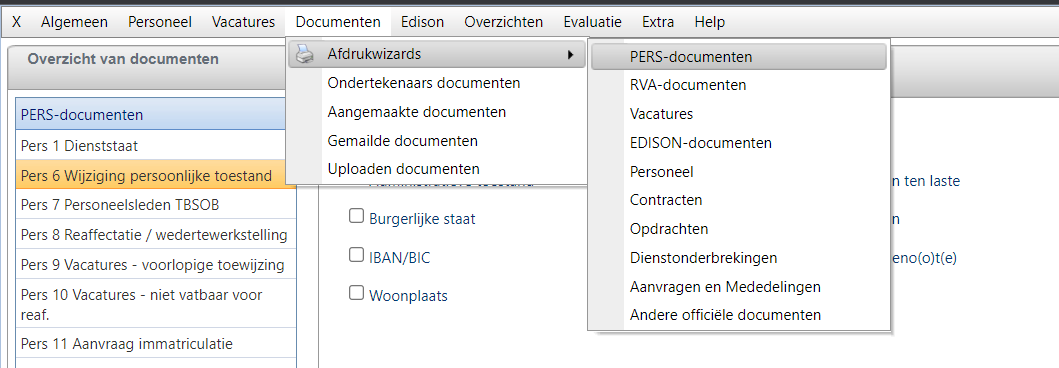Select the Afdrukwizards menu entry
Image resolution: width=1059 pixels, height=368 pixels.
tap(436, 54)
